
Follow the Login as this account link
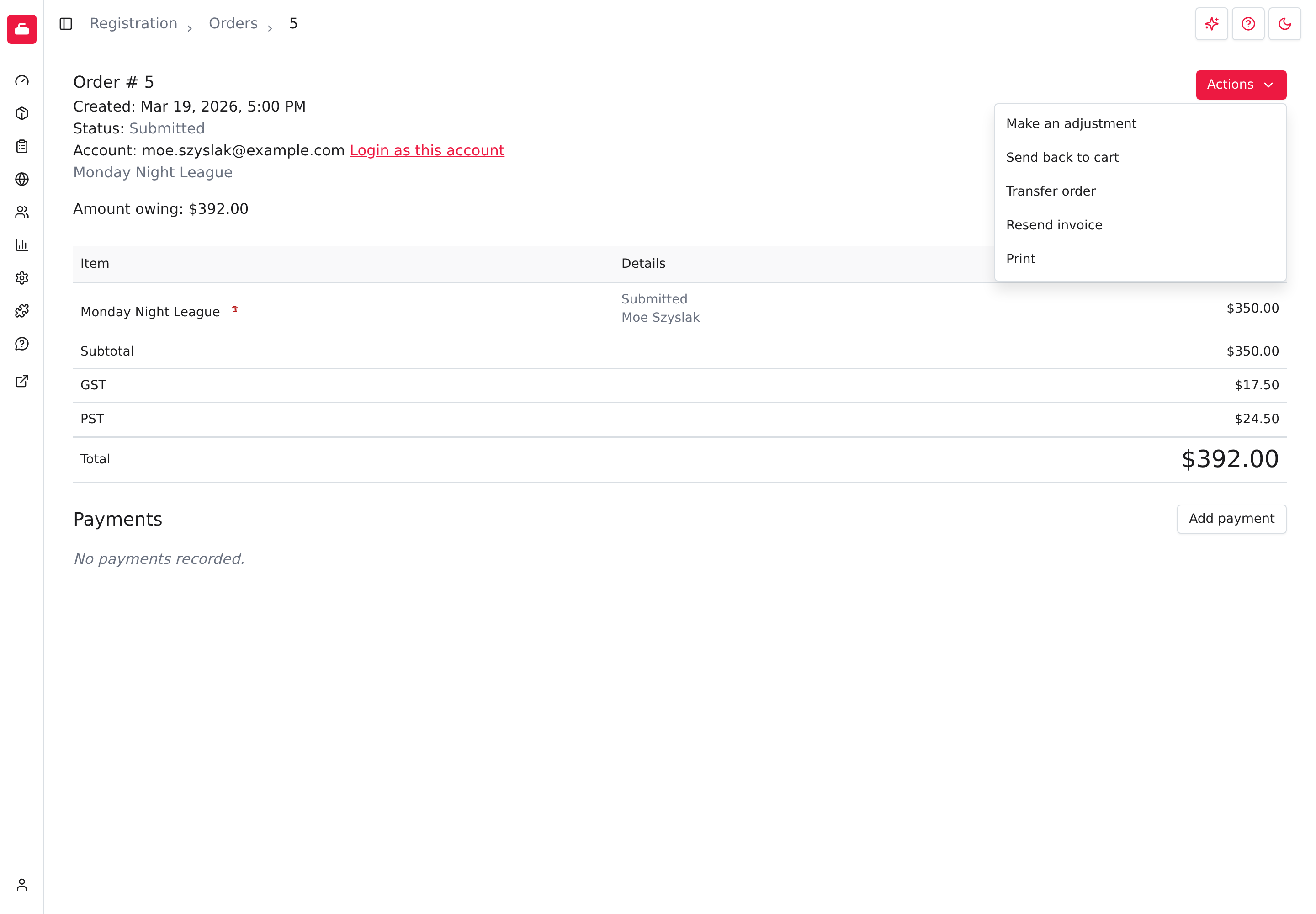click(427, 151)
